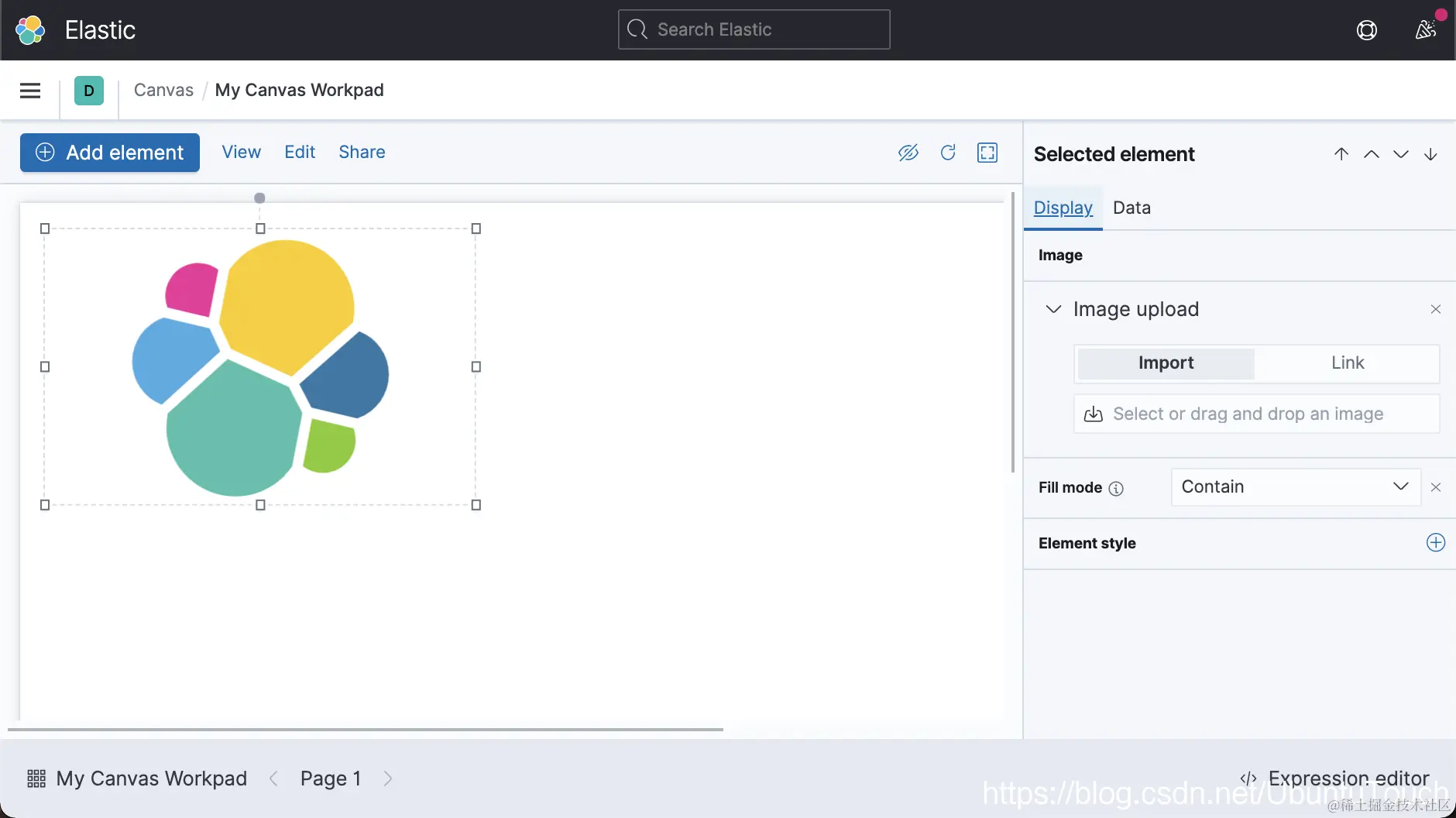Select the Import upload option
The height and width of the screenshot is (818, 1456).
coord(1166,363)
